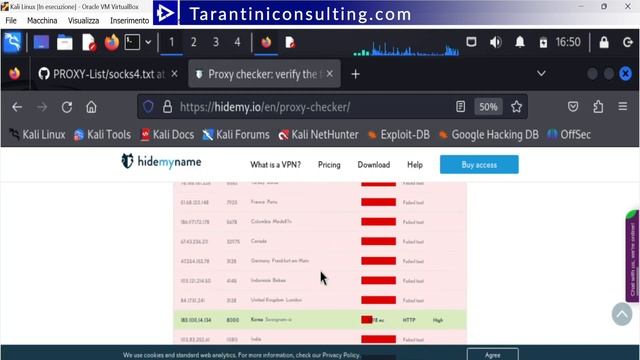The image size is (640, 360).
Task: Open the Pricing page link
Action: [329, 165]
